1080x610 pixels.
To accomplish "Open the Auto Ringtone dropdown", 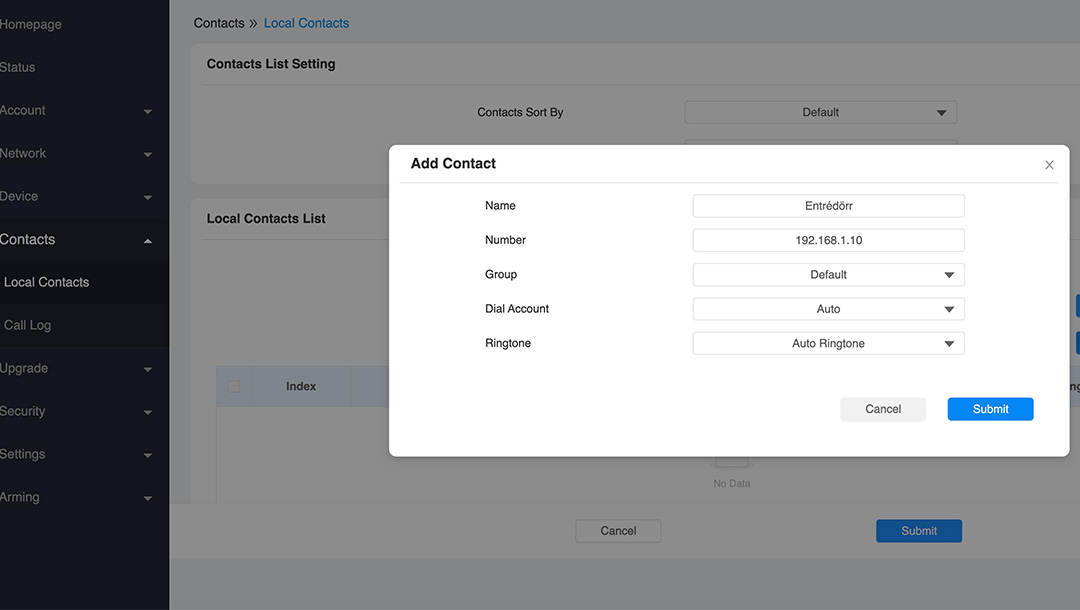I will click(x=828, y=344).
